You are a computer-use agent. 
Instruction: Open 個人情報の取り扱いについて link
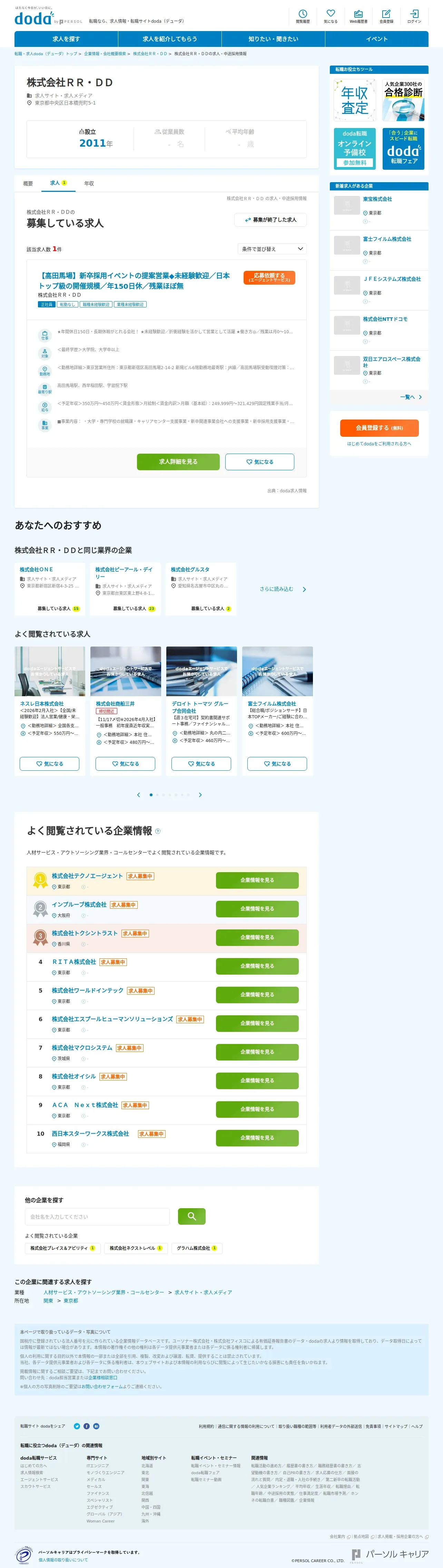(63, 1559)
